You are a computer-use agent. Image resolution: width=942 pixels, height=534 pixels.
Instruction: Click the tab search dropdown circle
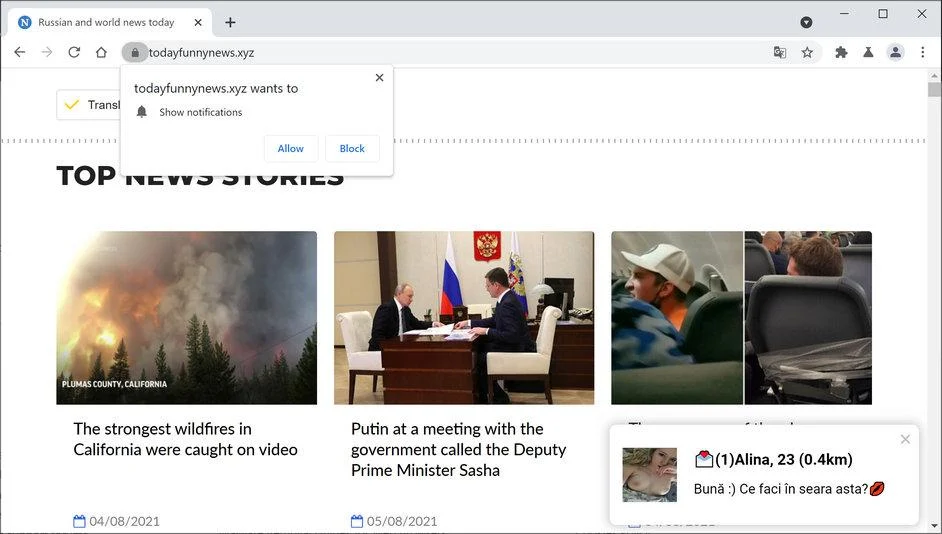806,22
